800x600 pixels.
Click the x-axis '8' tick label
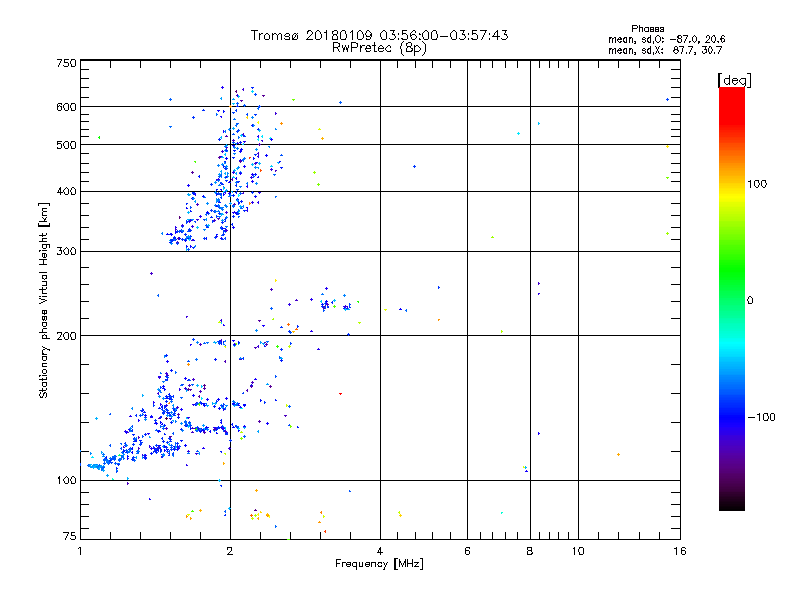pyautogui.click(x=530, y=551)
